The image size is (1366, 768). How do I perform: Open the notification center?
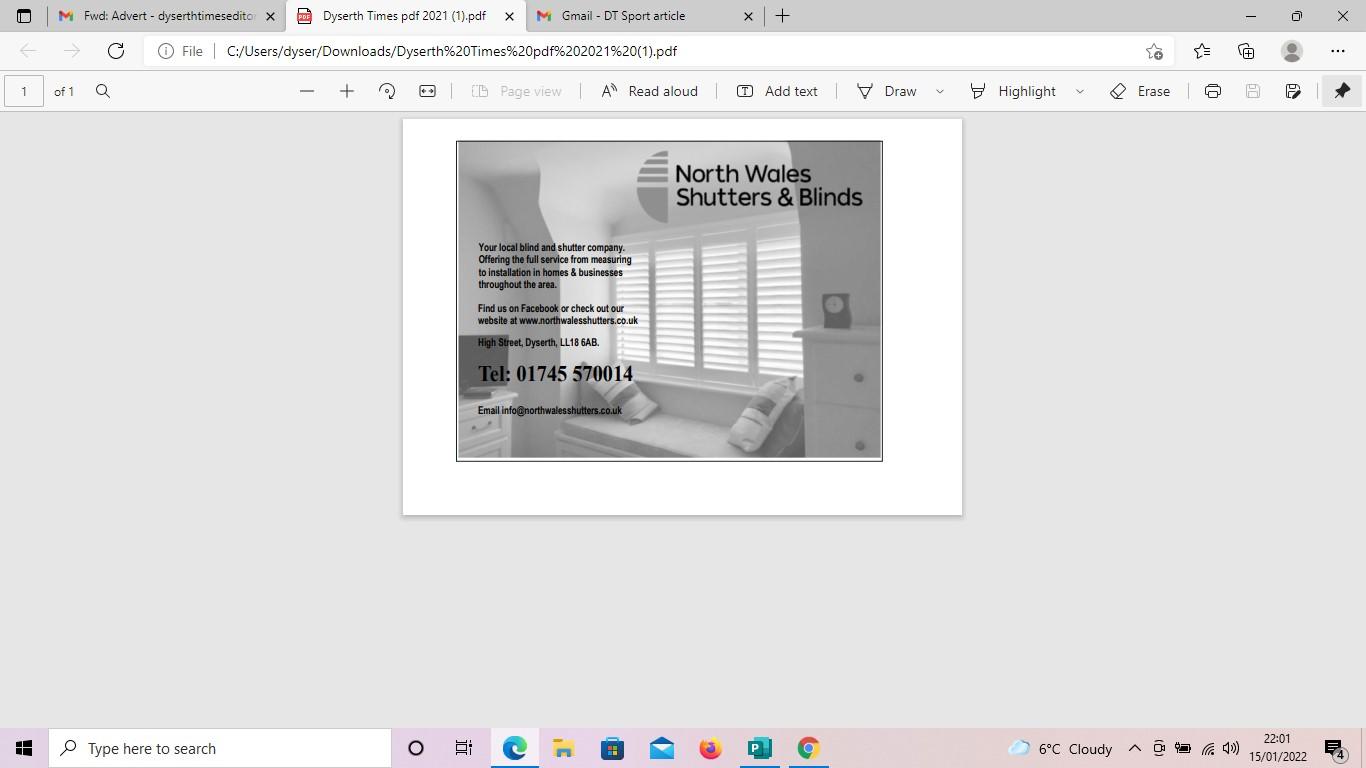point(1336,748)
